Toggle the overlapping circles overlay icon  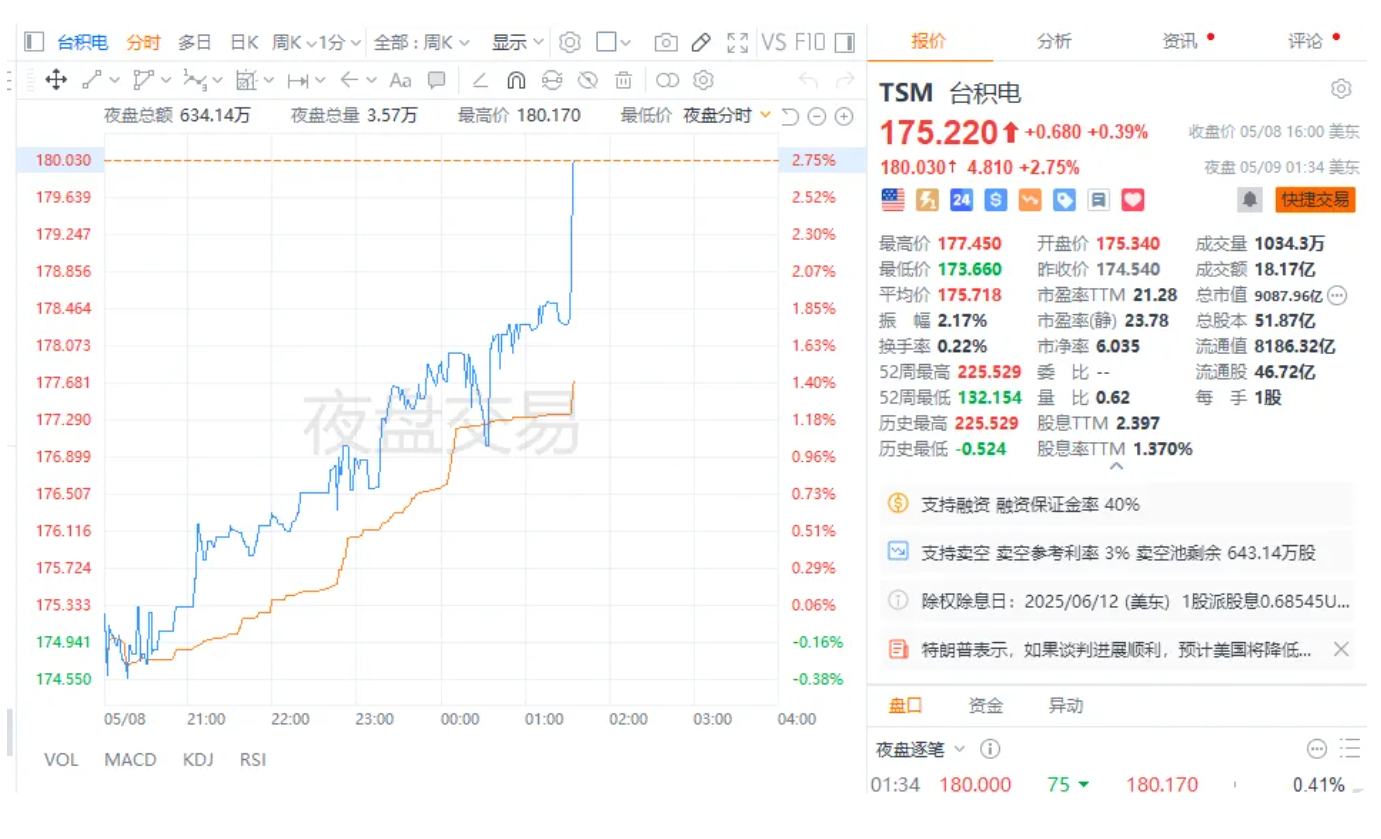pyautogui.click(x=668, y=80)
